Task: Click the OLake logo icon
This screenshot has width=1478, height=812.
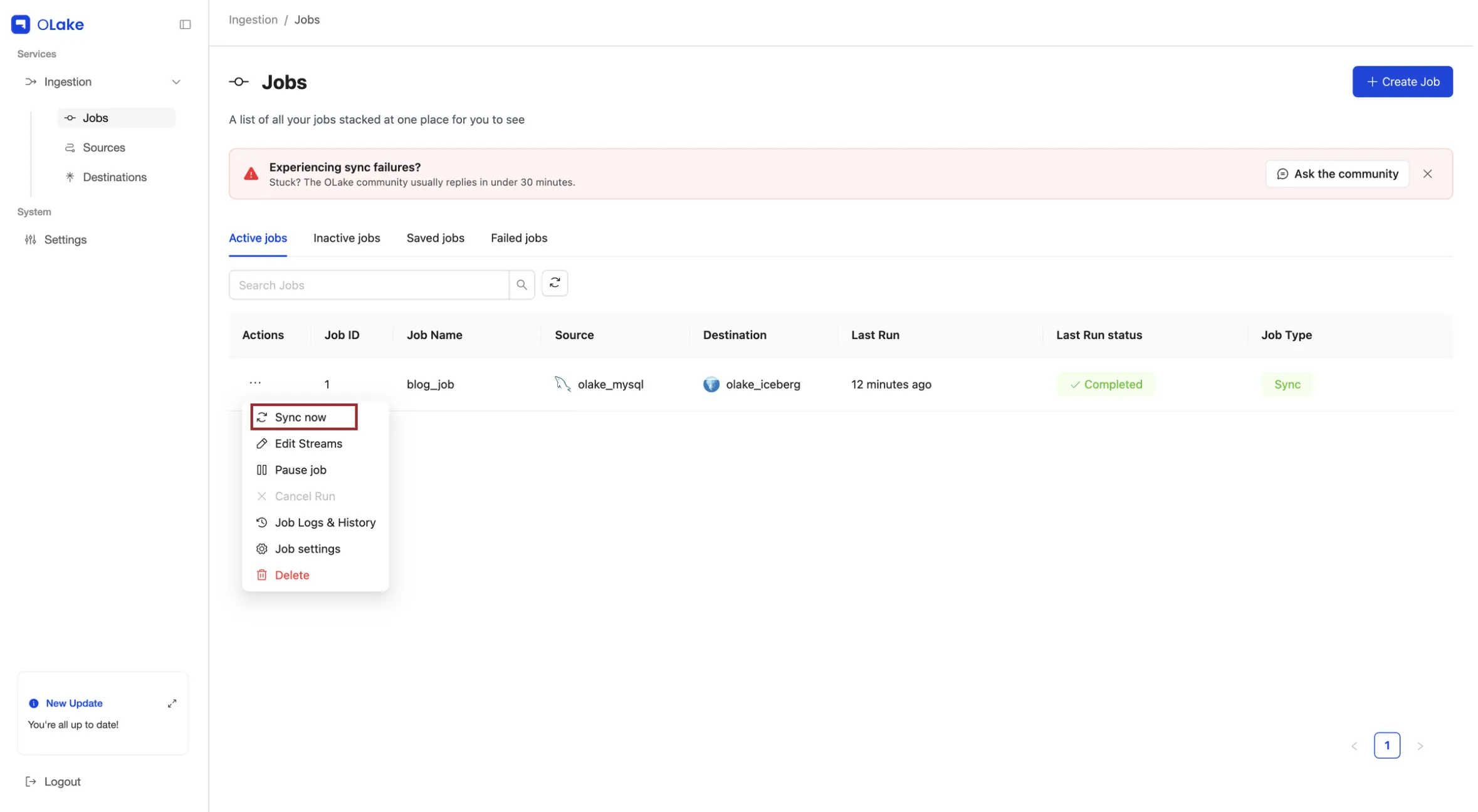Action: (21, 24)
